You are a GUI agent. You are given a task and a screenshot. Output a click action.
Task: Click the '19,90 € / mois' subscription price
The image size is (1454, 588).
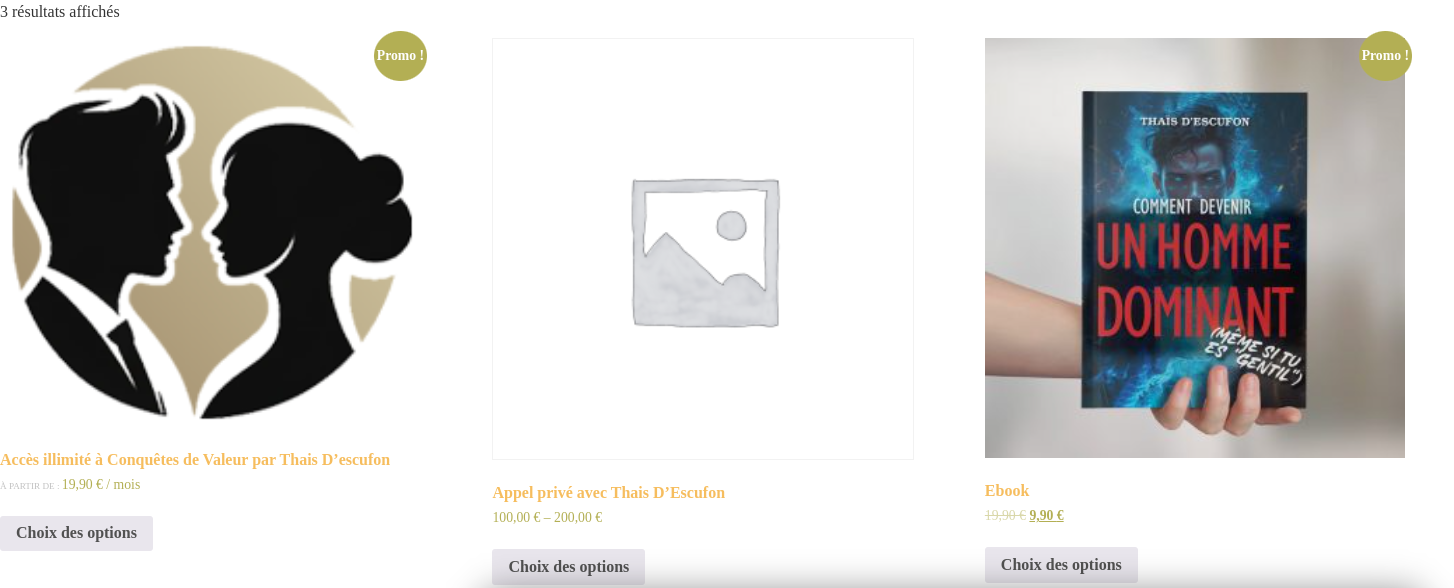(101, 485)
